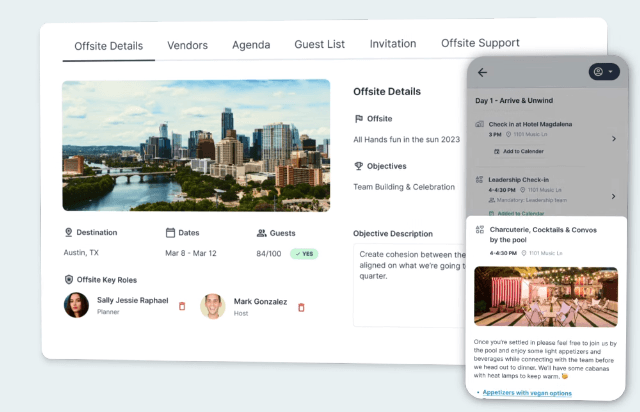Click the activity icon beside Leadership Check-in
Viewport: 640px width, 412px height.
479,180
